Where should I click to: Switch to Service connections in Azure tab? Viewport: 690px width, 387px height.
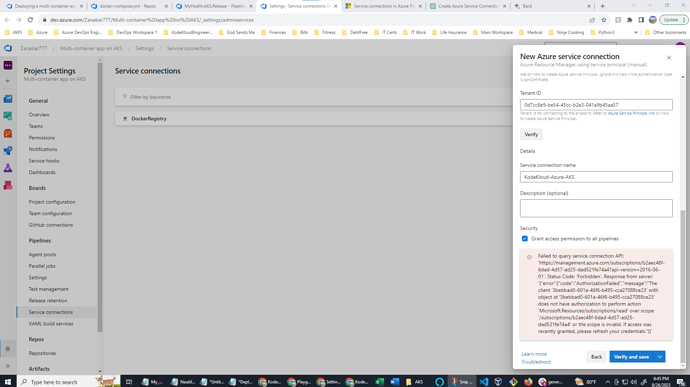coord(384,6)
